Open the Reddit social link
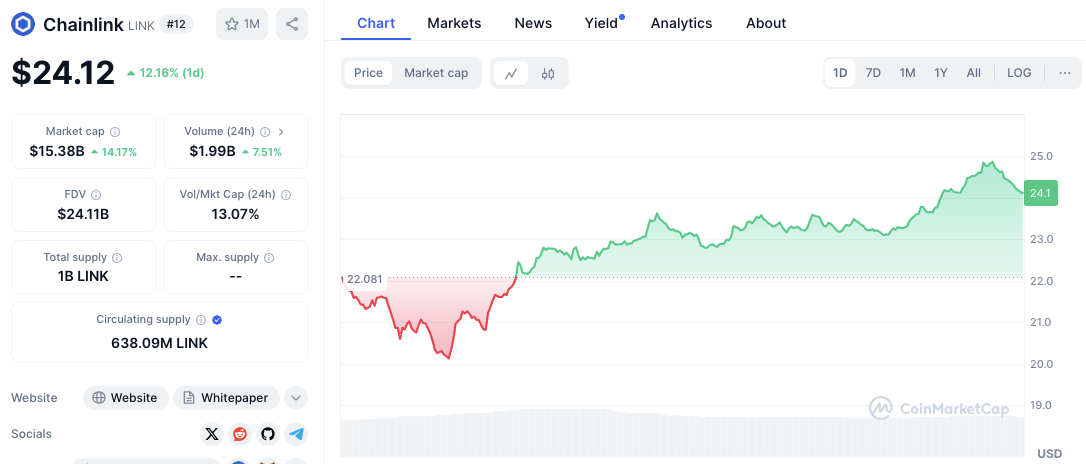 [239, 434]
